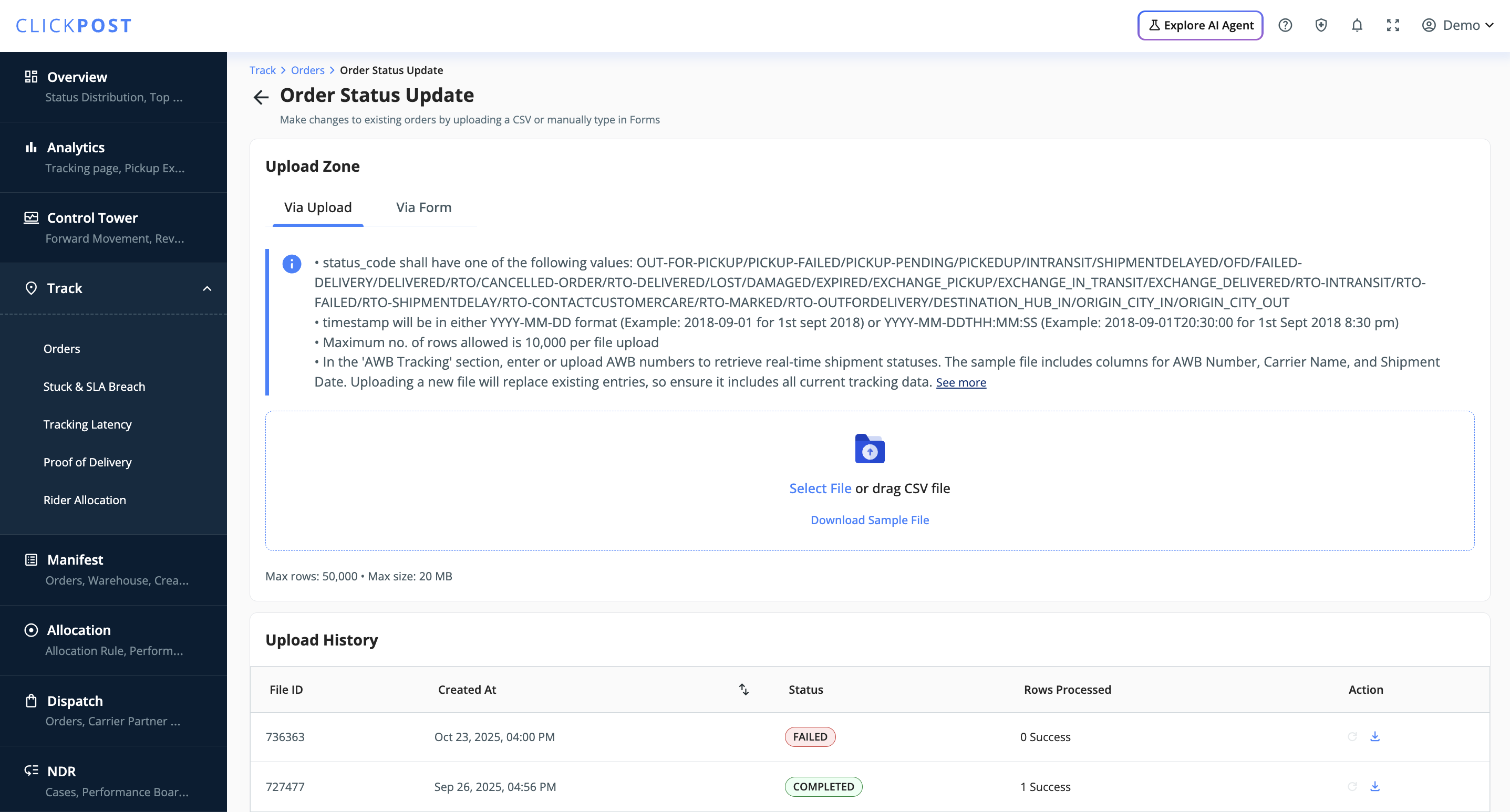Switch to the Via Form tab
This screenshot has height=812, width=1510.
point(423,207)
